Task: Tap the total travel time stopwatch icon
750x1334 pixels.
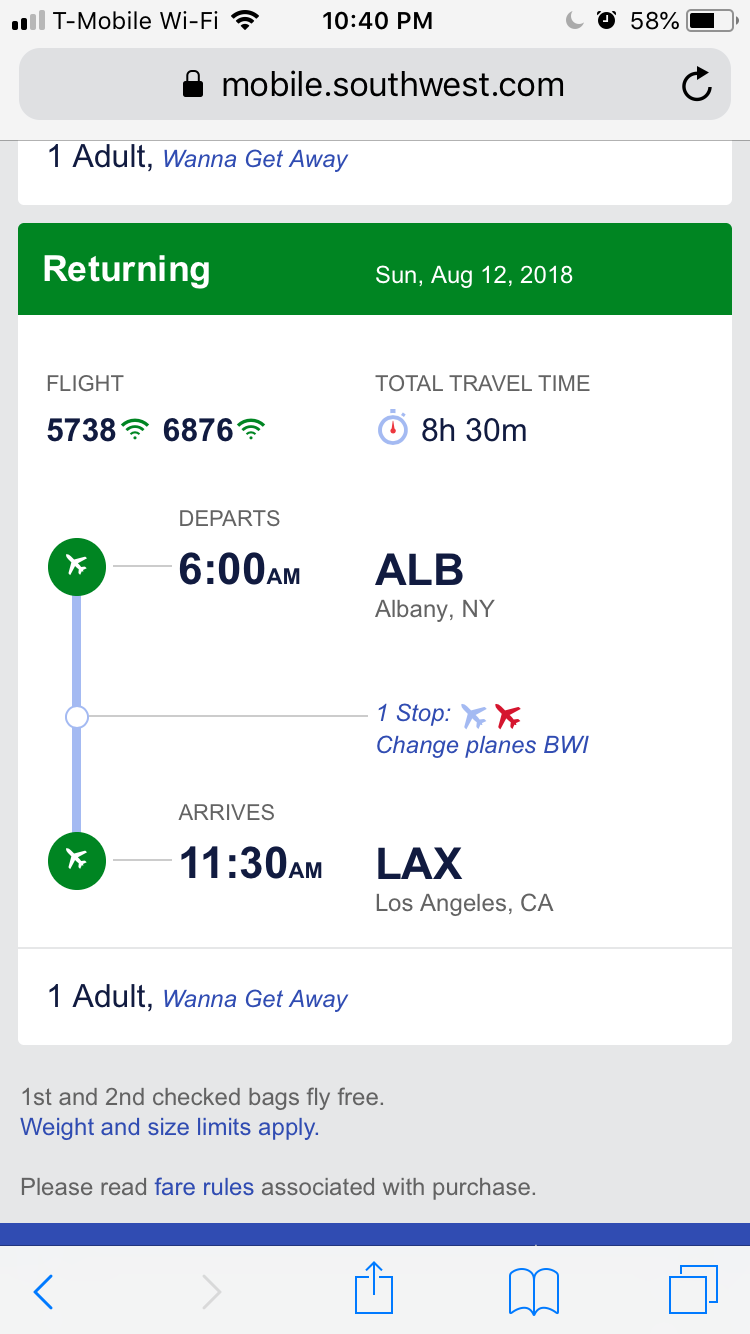Action: click(393, 429)
